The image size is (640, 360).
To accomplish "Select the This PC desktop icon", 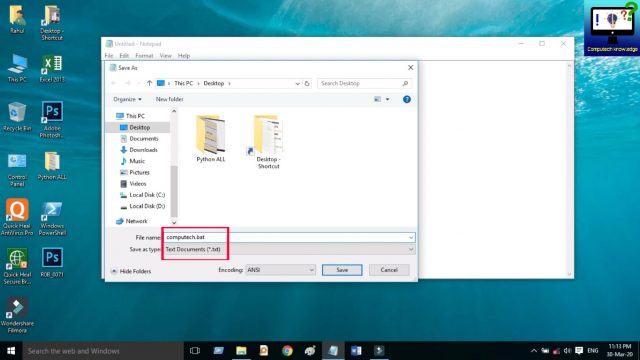I will click(x=17, y=68).
